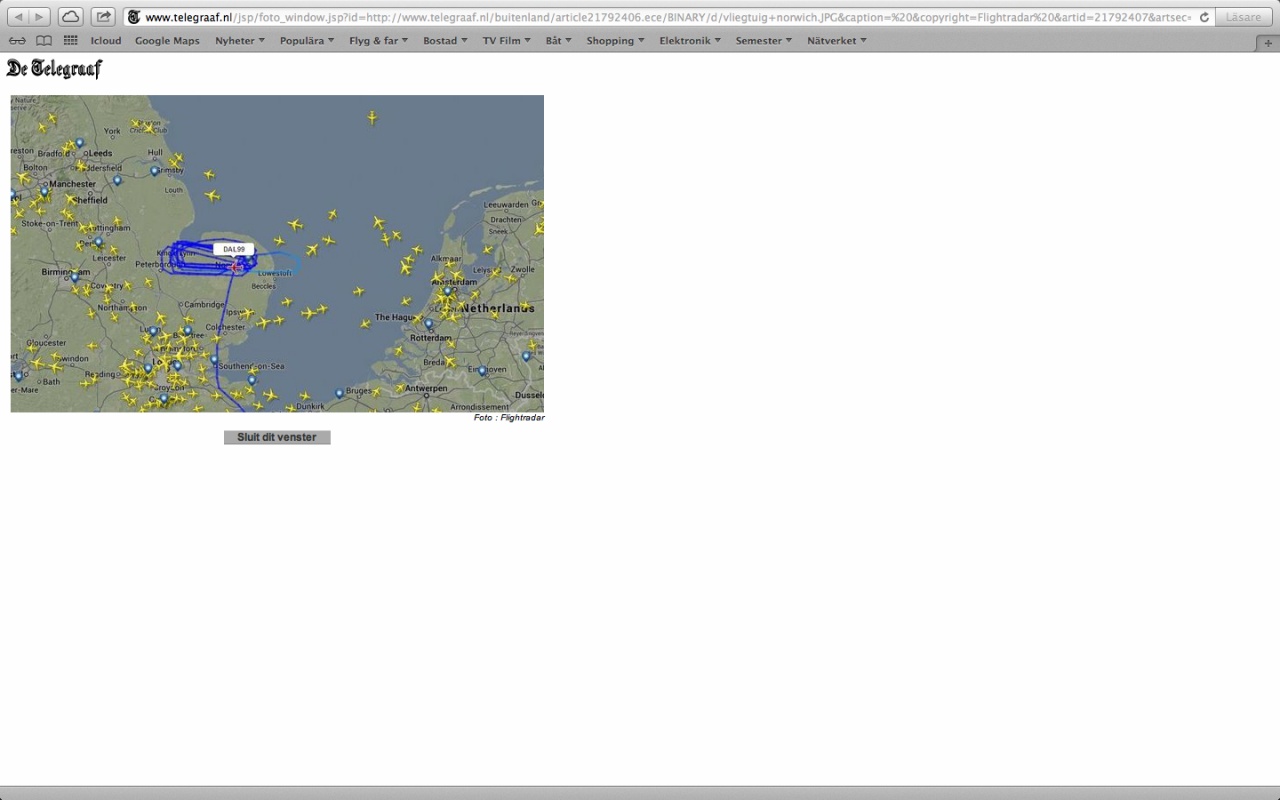Open iCloud Tabs cloud icon
Screen dimensions: 1280x800
coord(70,17)
